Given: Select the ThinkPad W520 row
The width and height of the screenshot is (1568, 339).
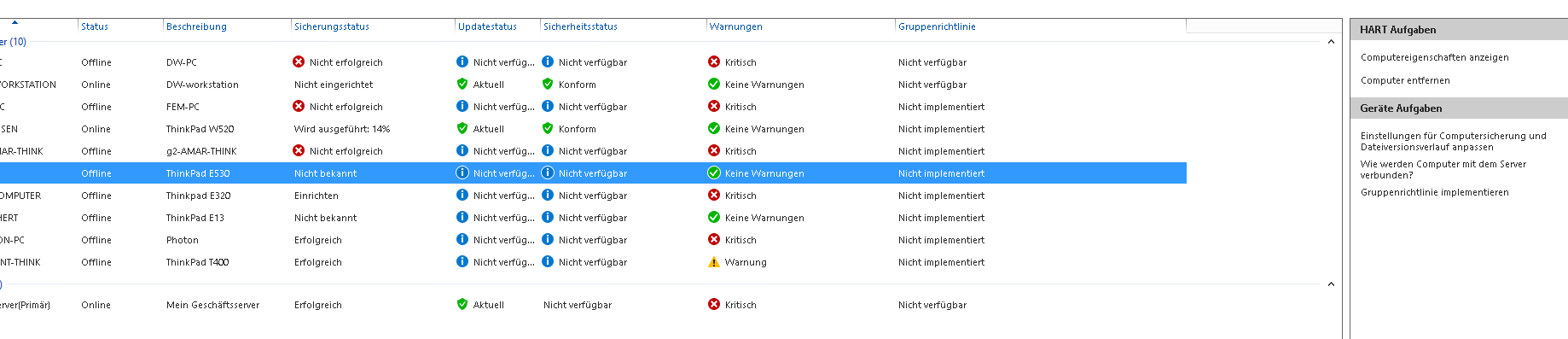Looking at the screenshot, I should 593,129.
